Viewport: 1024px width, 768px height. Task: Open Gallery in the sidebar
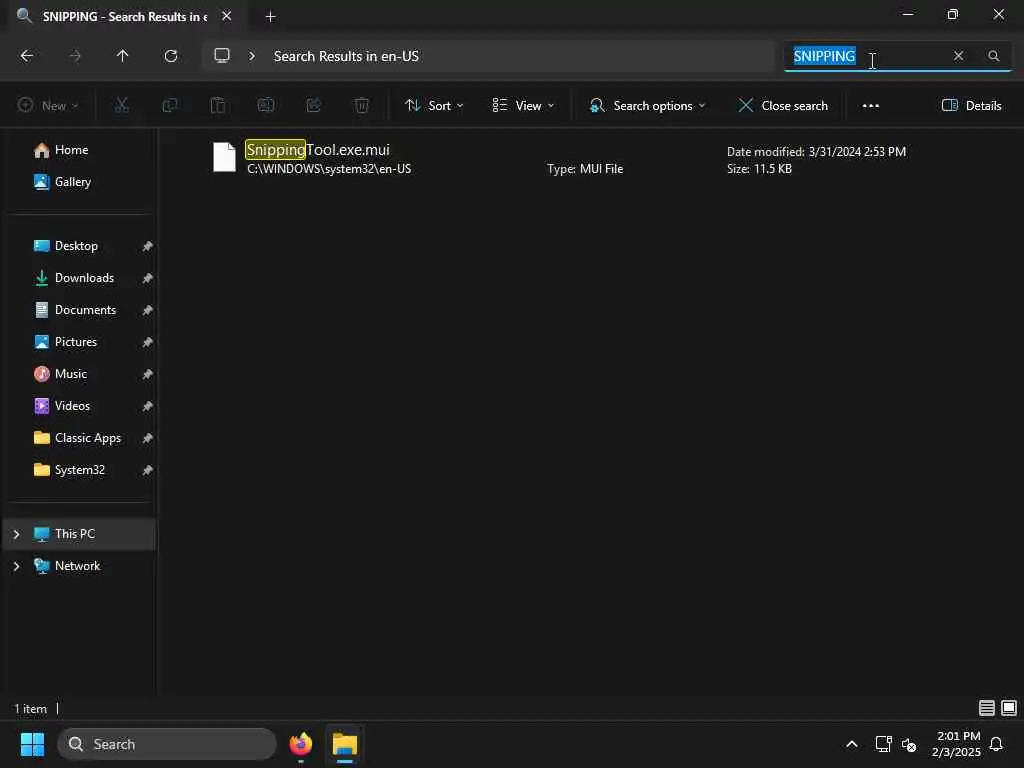72,182
